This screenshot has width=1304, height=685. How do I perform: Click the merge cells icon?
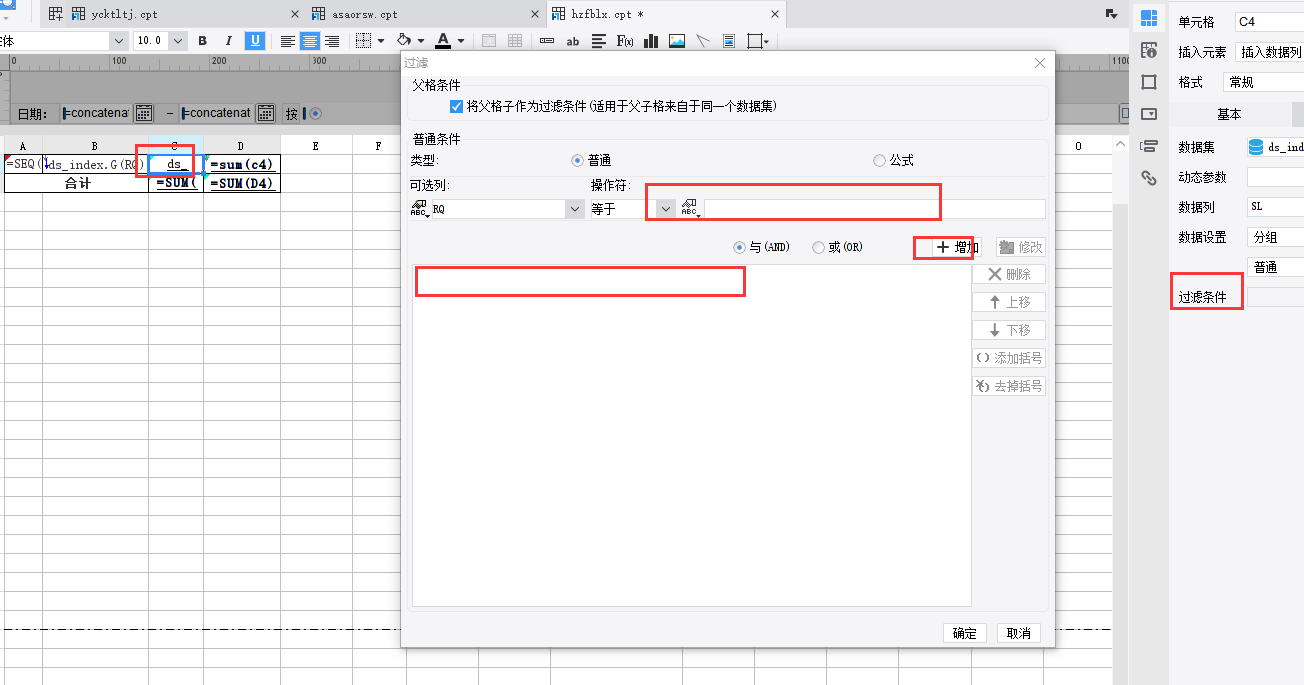tap(489, 41)
